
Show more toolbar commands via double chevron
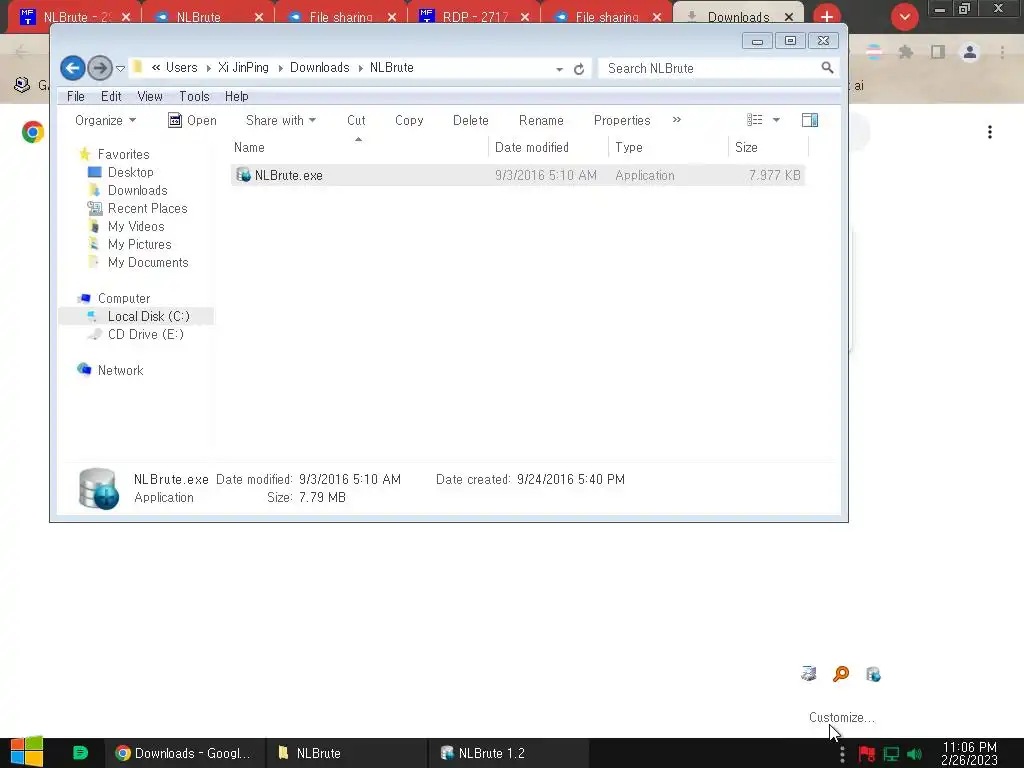pyautogui.click(x=677, y=120)
